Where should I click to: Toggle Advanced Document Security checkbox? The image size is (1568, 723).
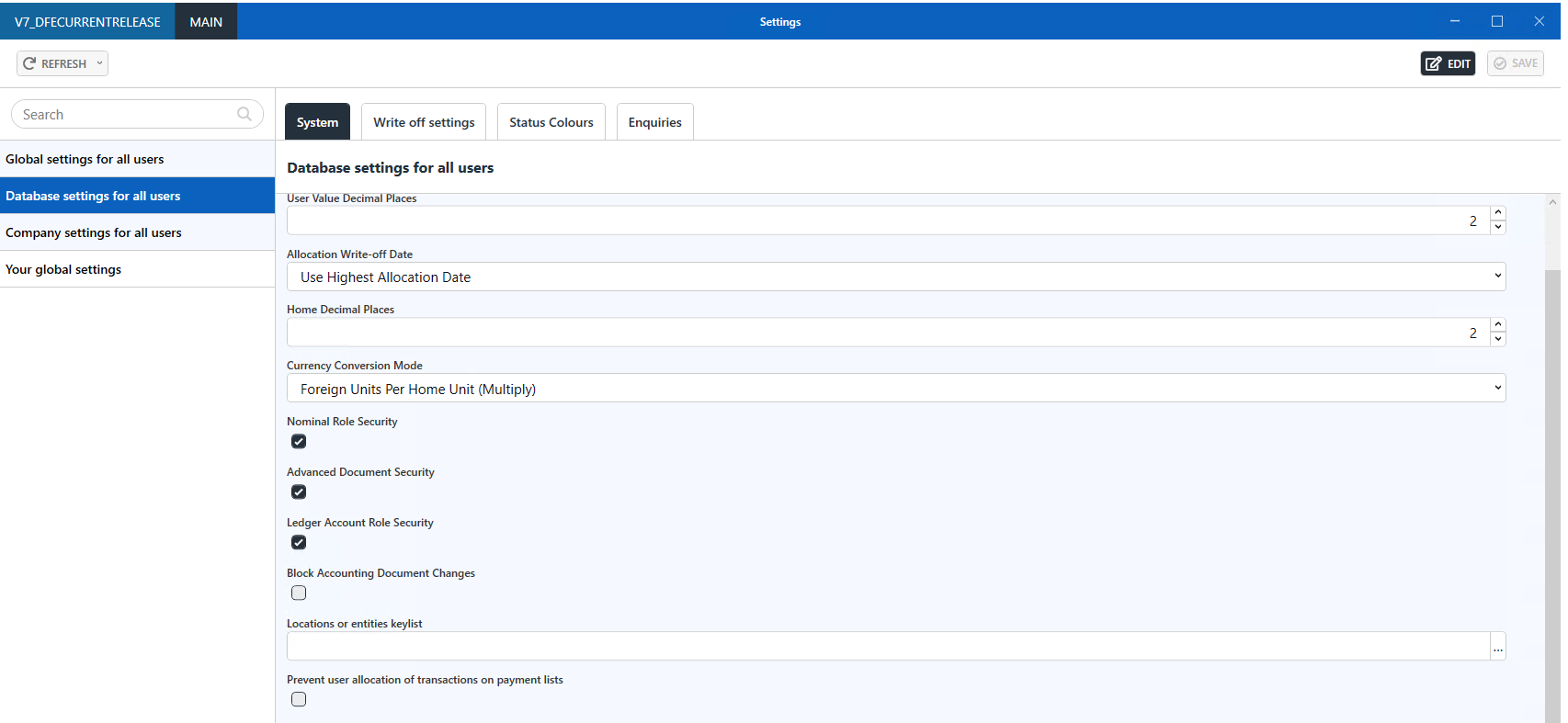click(299, 492)
